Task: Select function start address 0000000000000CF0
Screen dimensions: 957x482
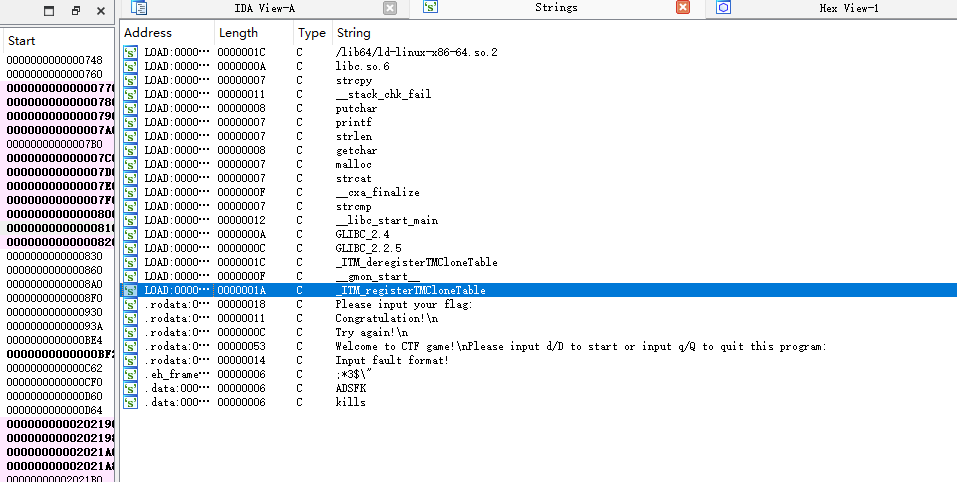Action: 54,383
